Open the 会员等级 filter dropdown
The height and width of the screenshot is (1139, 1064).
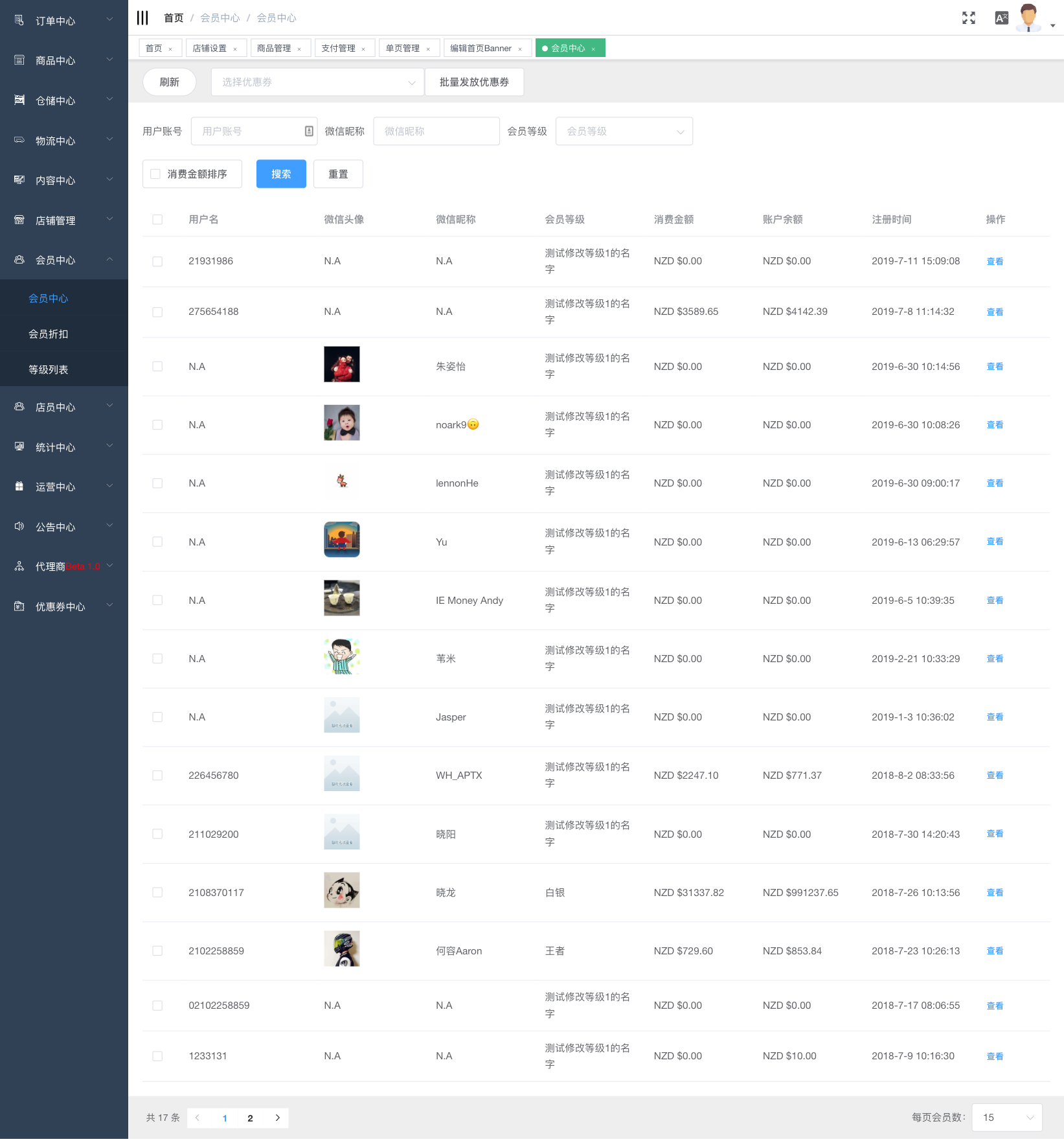tap(624, 132)
